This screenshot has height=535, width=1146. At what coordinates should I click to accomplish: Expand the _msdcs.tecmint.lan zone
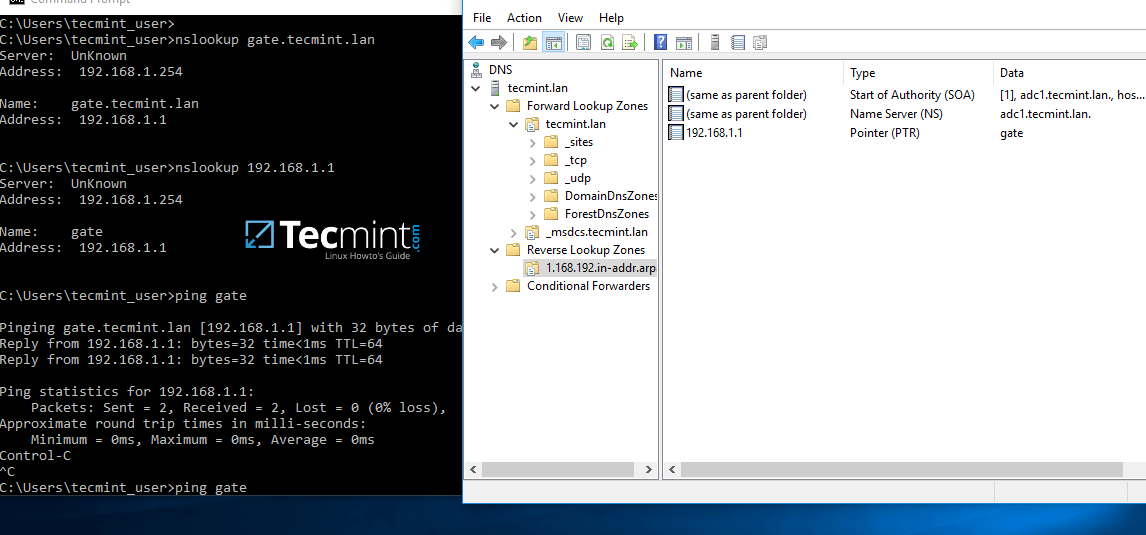point(514,232)
